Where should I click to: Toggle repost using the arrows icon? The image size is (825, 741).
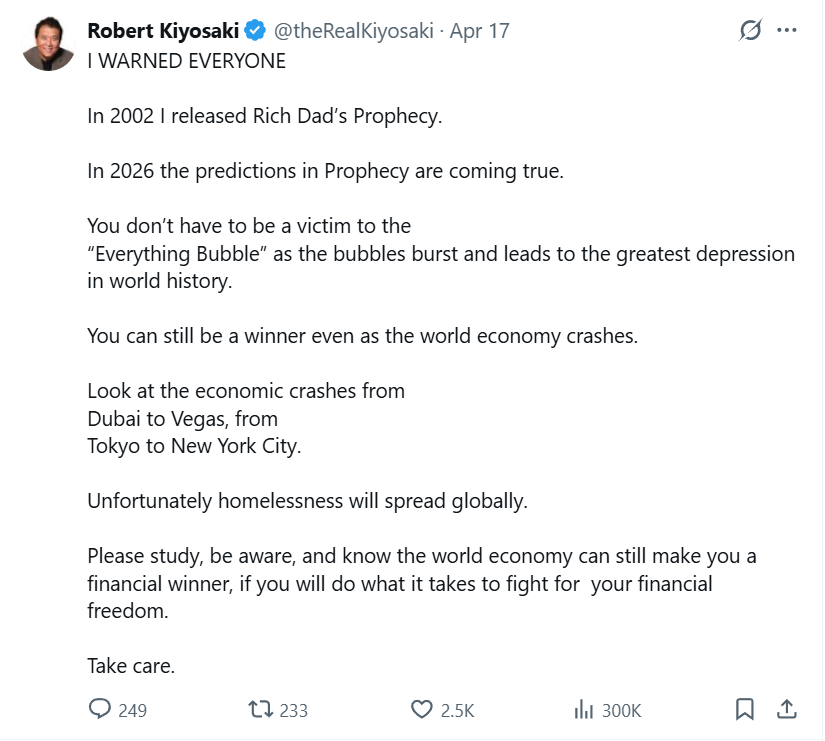point(260,709)
